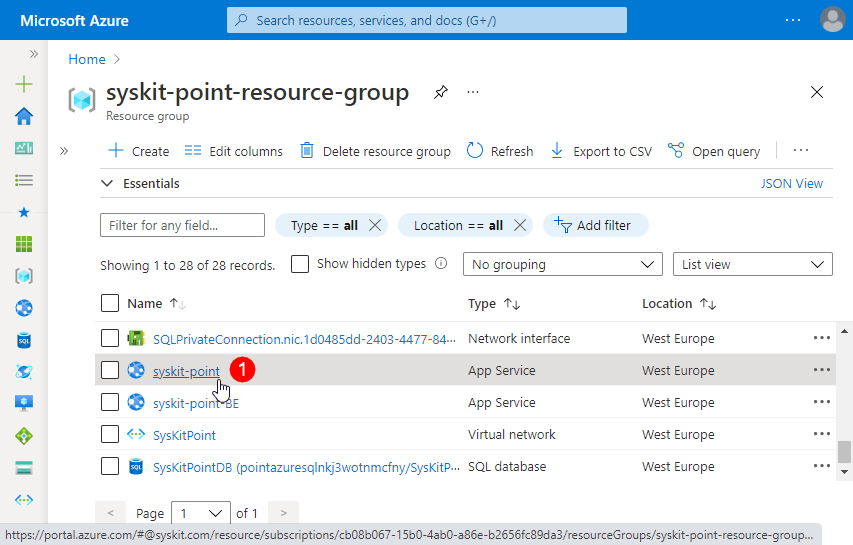Image resolution: width=853 pixels, height=545 pixels.
Task: Select the SysKitPoint virtual network checkbox
Action: 110,435
